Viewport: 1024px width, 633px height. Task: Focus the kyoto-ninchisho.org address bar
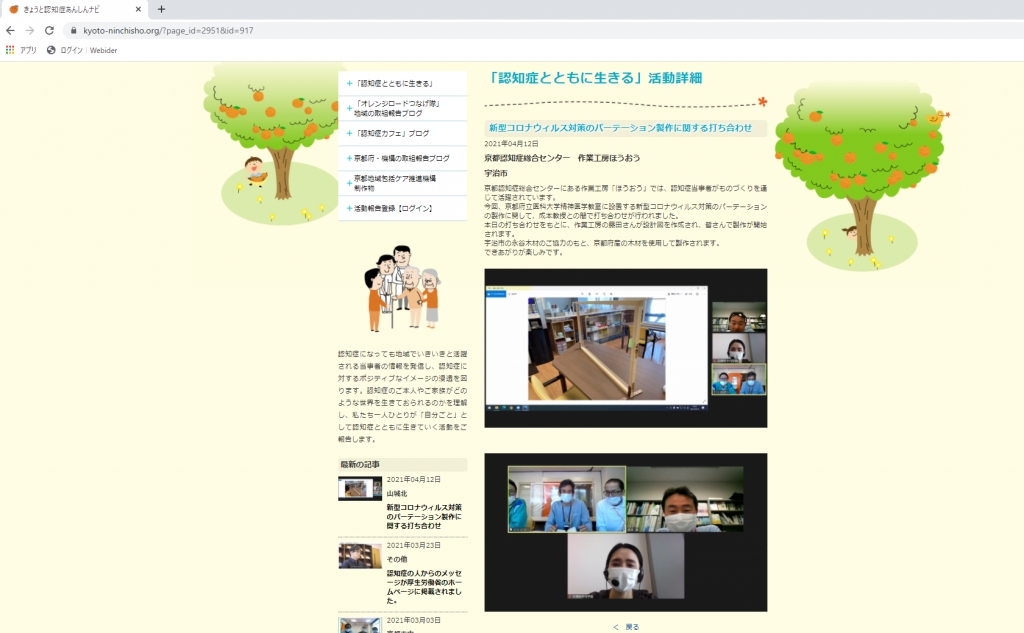pyautogui.click(x=168, y=30)
